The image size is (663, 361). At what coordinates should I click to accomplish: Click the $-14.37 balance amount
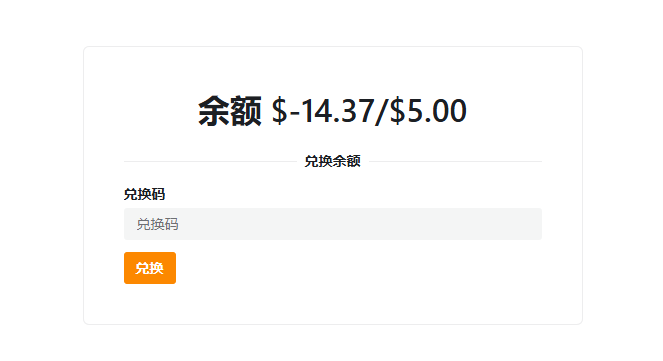point(323,111)
